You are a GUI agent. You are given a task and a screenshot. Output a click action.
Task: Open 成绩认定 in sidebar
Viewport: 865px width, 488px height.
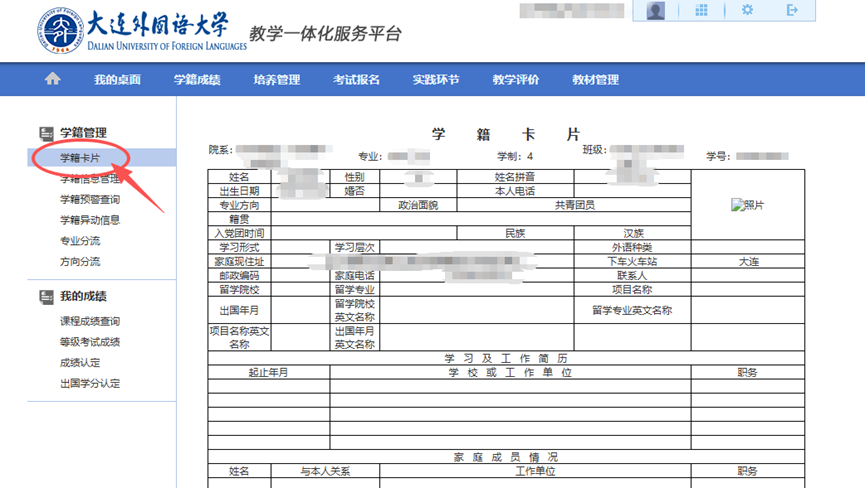[80, 362]
